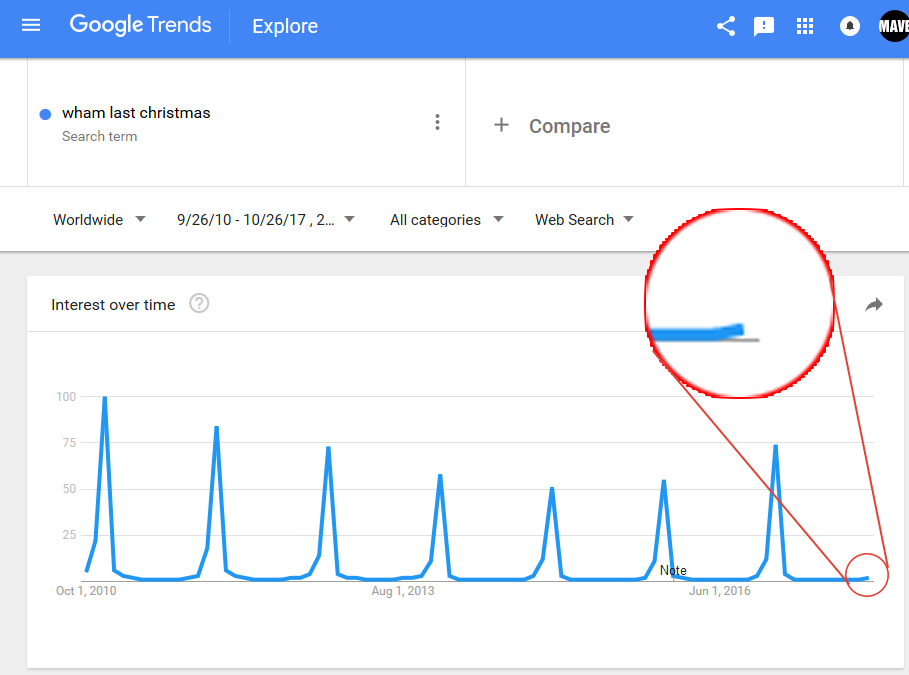The height and width of the screenshot is (675, 909).
Task: Click the 'Aug 1, 2013' axis label
Action: [403, 591]
